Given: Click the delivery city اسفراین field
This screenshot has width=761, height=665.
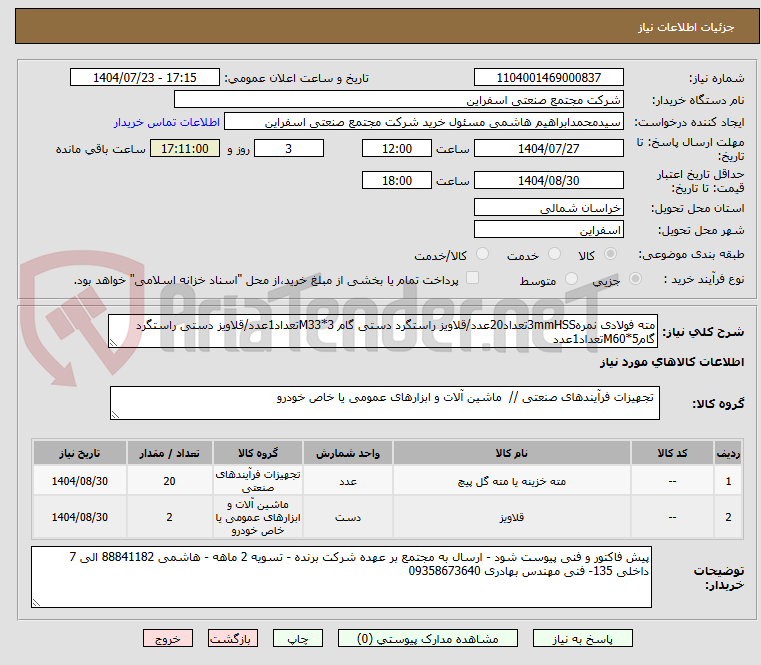Looking at the screenshot, I should 548,230.
